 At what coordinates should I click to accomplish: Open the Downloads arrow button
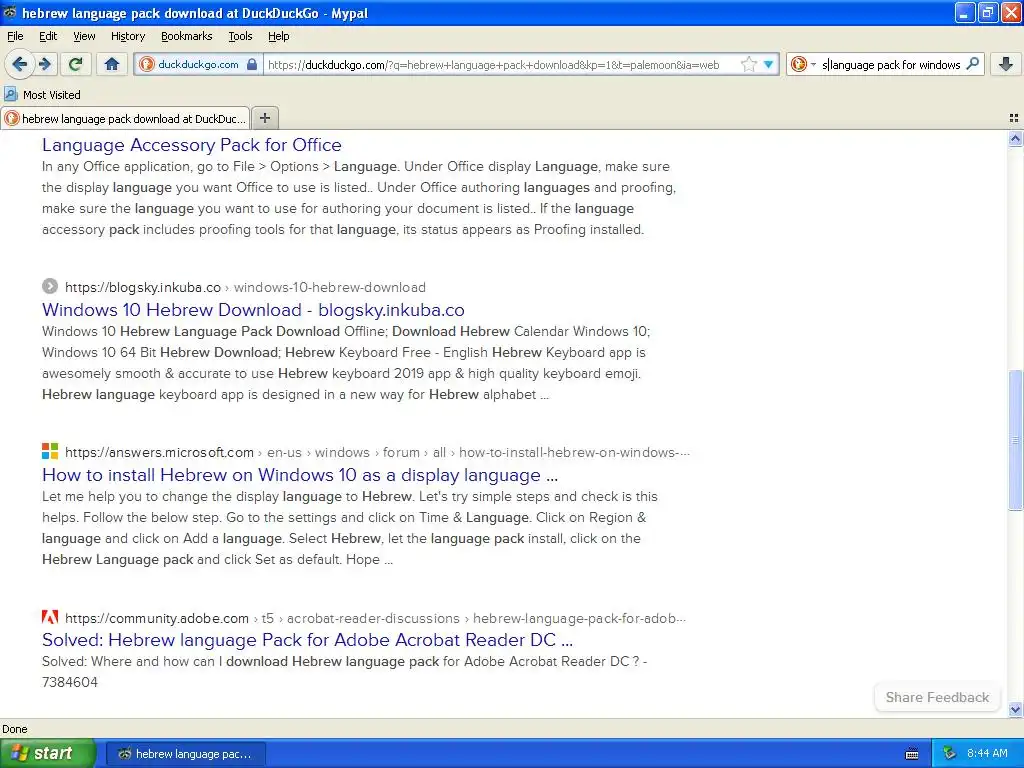point(1006,64)
